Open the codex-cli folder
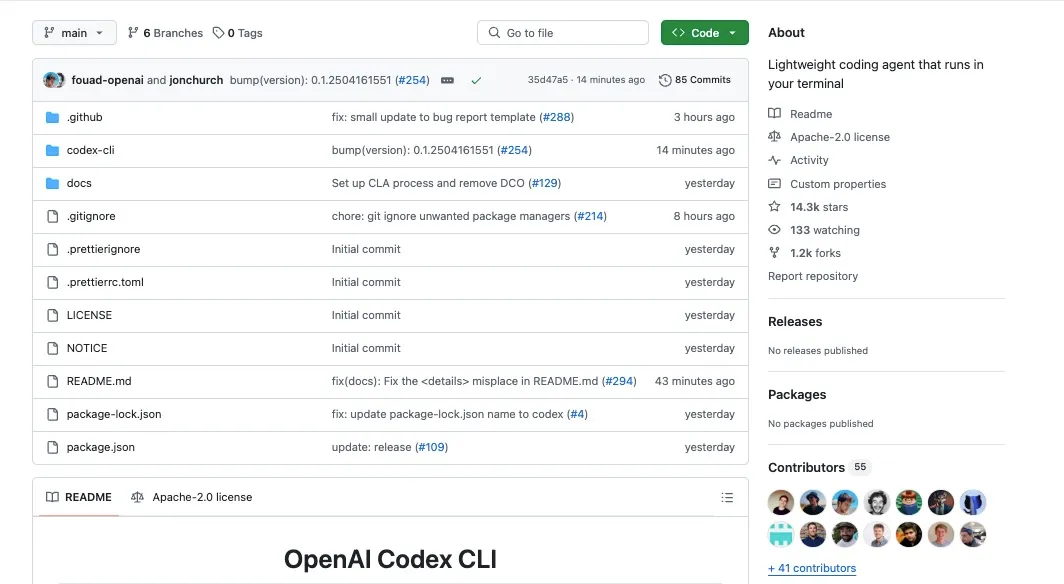Image resolution: width=1064 pixels, height=584 pixels. click(90, 150)
